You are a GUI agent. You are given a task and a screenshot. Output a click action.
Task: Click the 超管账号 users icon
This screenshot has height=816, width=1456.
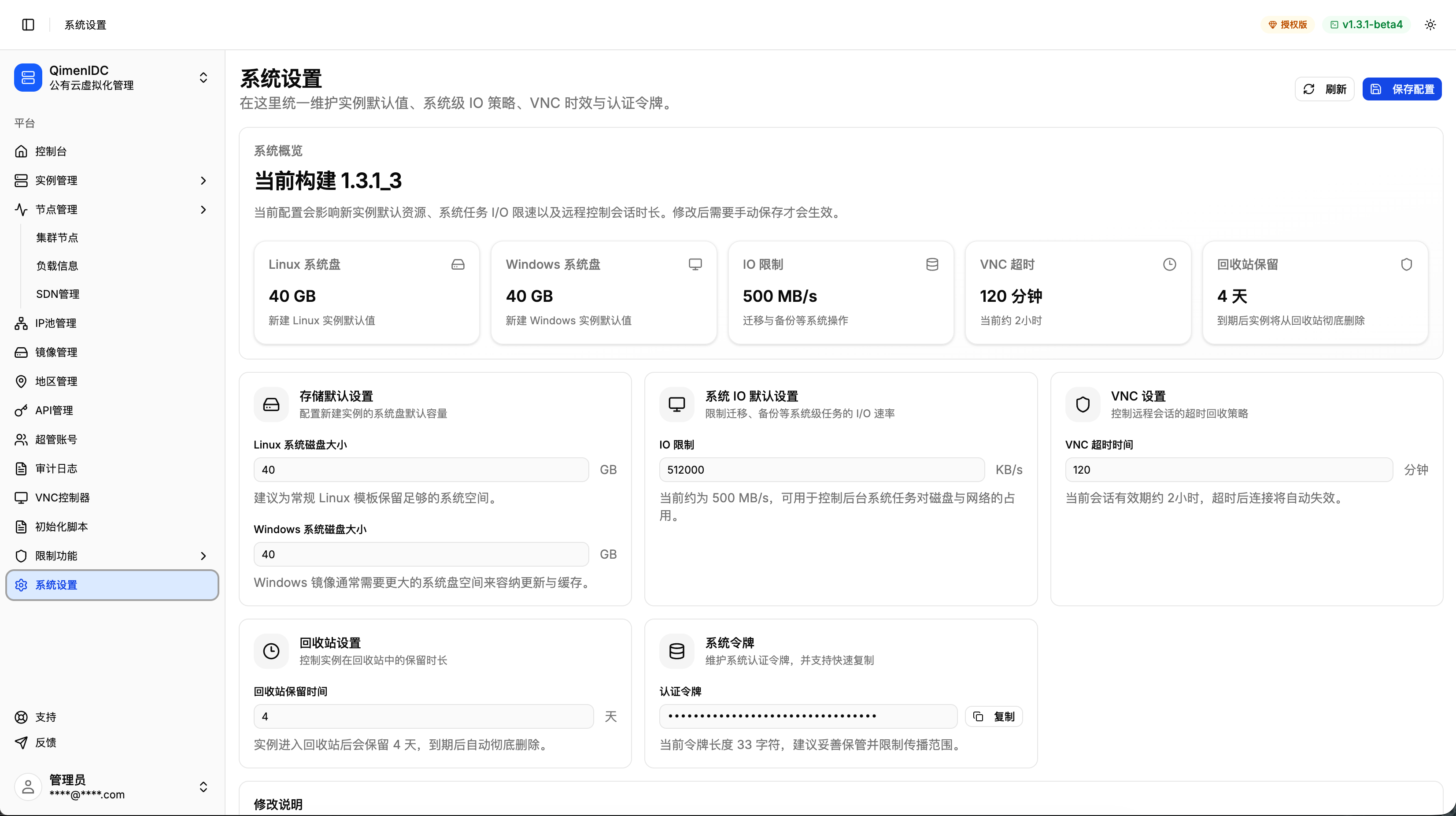click(x=21, y=439)
